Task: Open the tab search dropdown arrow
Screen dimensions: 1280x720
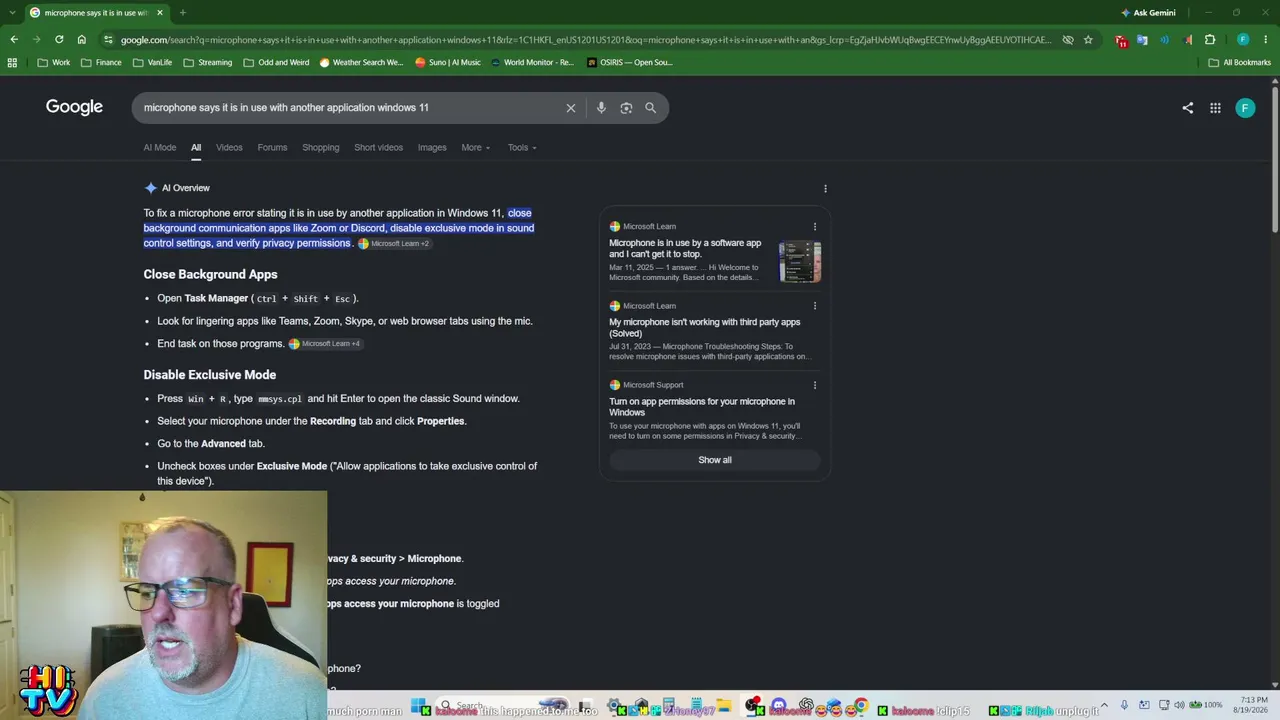Action: pos(12,13)
